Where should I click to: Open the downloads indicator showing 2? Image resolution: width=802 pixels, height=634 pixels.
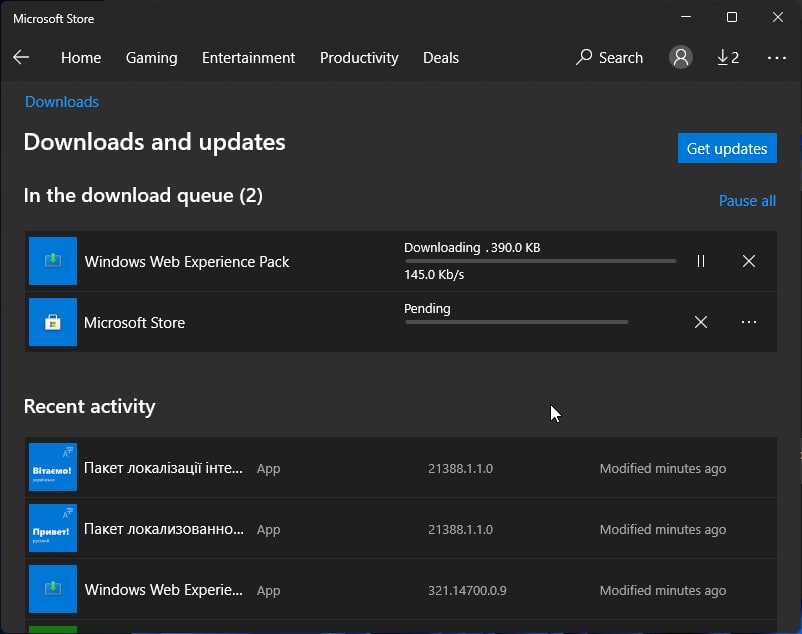[728, 57]
